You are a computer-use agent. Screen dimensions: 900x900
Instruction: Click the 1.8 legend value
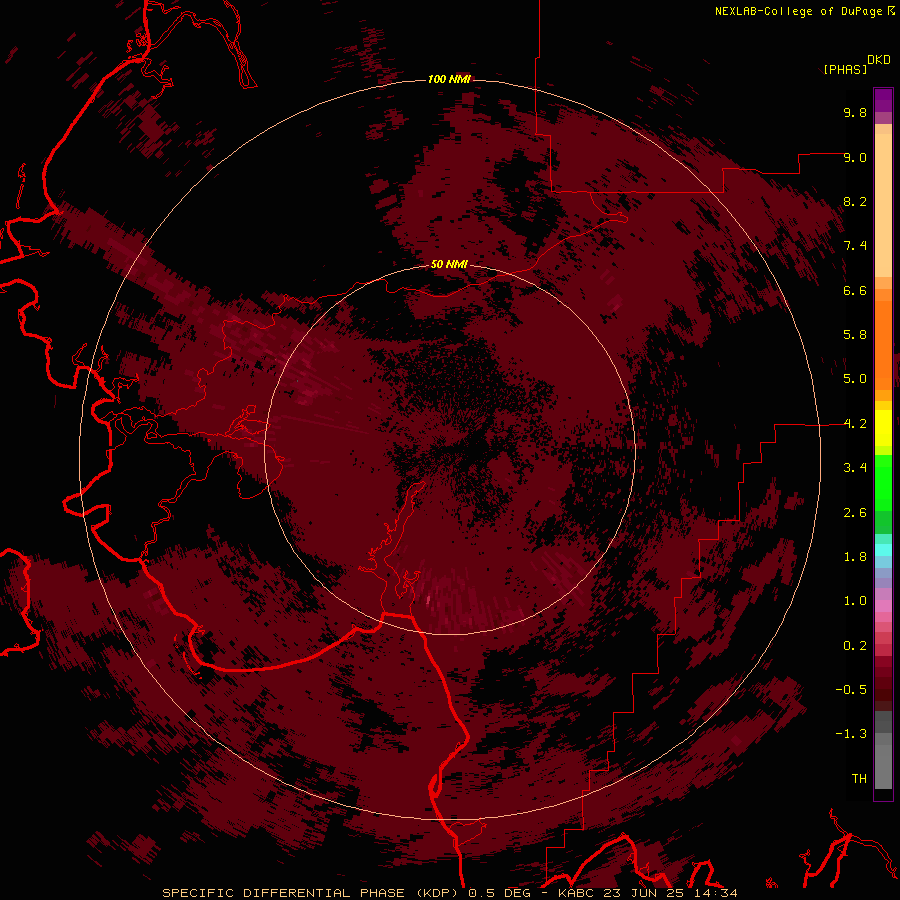click(855, 557)
